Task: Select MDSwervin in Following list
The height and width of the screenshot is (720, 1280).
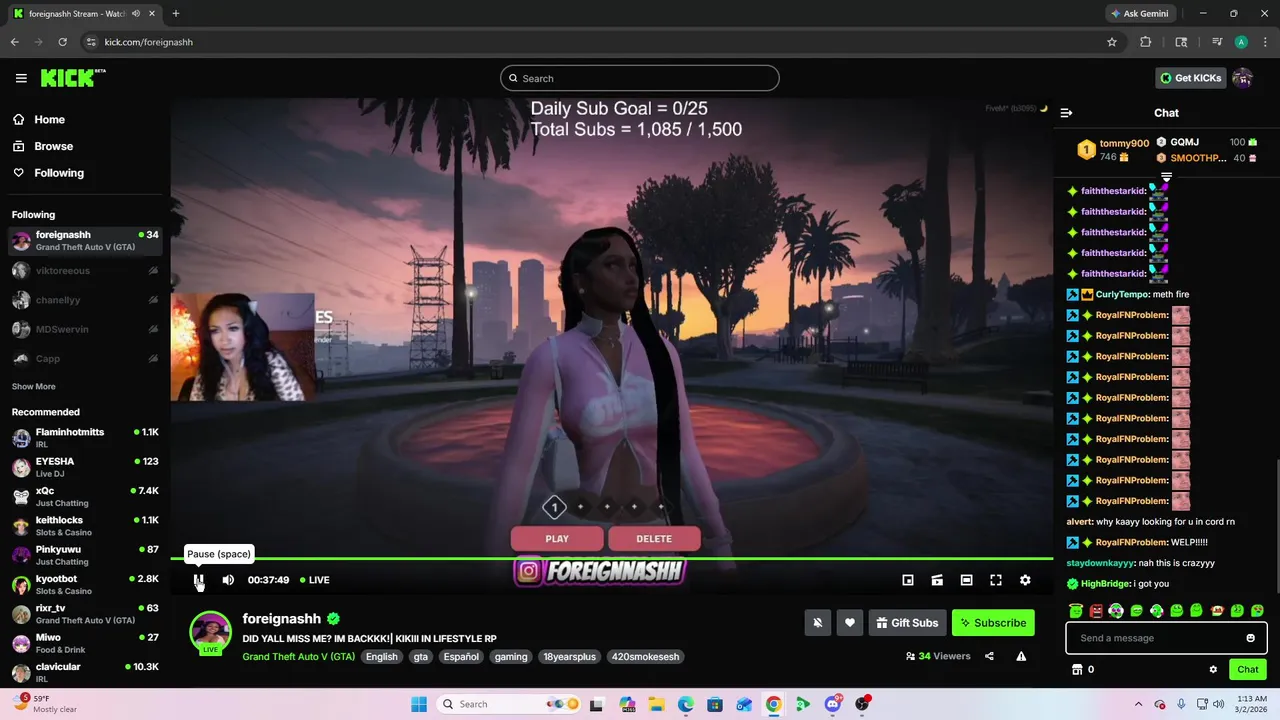Action: click(85, 329)
